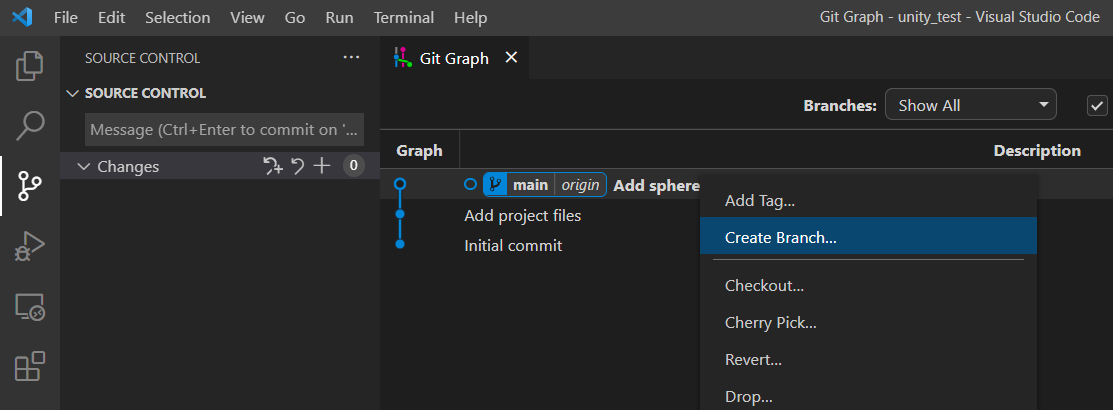1113x410 pixels.
Task: Click the changes count badge showing 0
Action: (x=353, y=167)
